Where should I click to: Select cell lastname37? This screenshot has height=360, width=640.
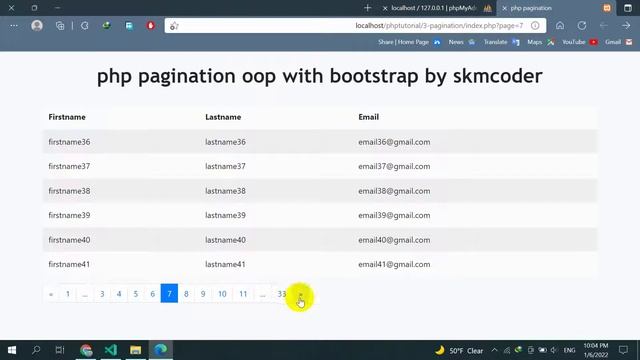point(225,167)
